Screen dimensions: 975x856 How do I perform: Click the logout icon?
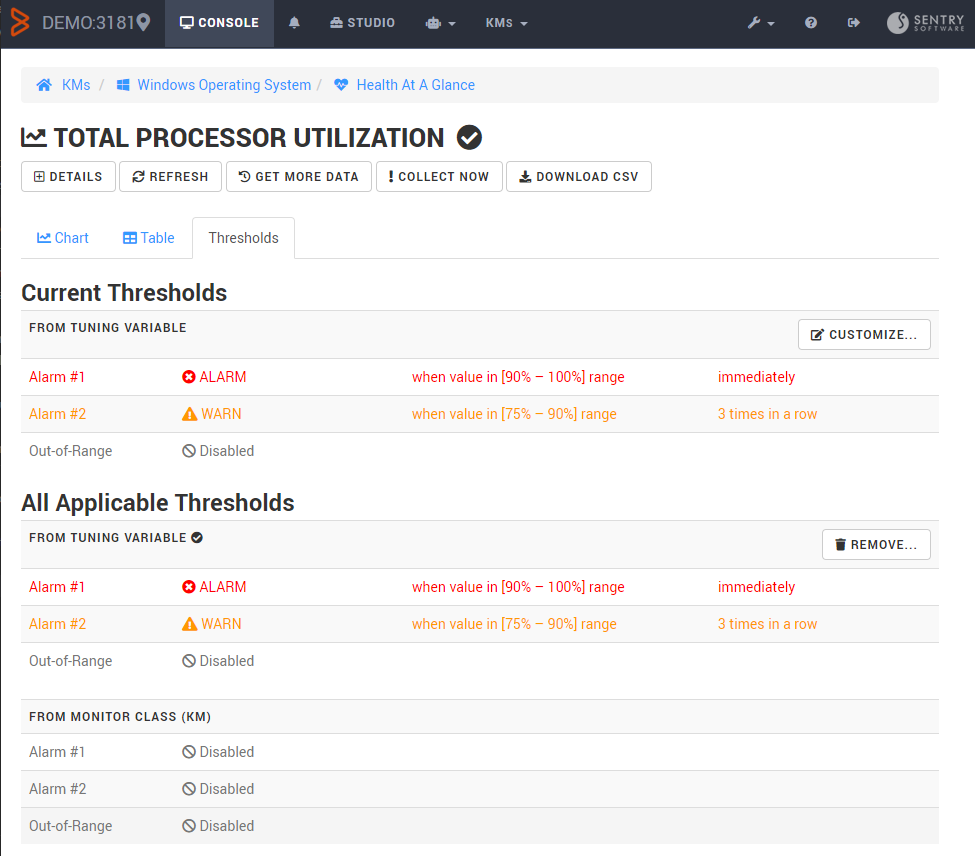coord(853,22)
